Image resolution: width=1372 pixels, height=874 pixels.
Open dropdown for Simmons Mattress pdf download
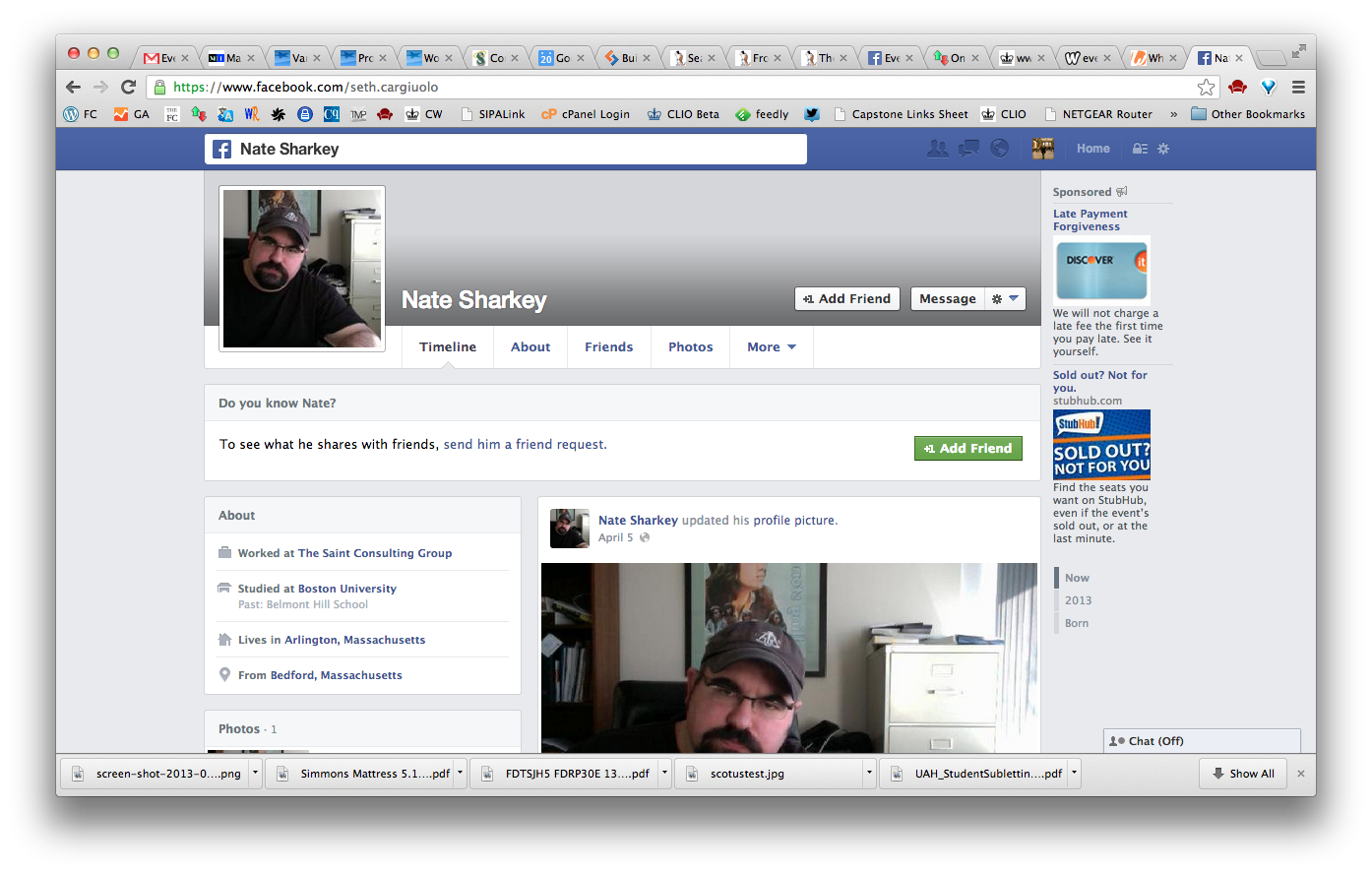(460, 774)
